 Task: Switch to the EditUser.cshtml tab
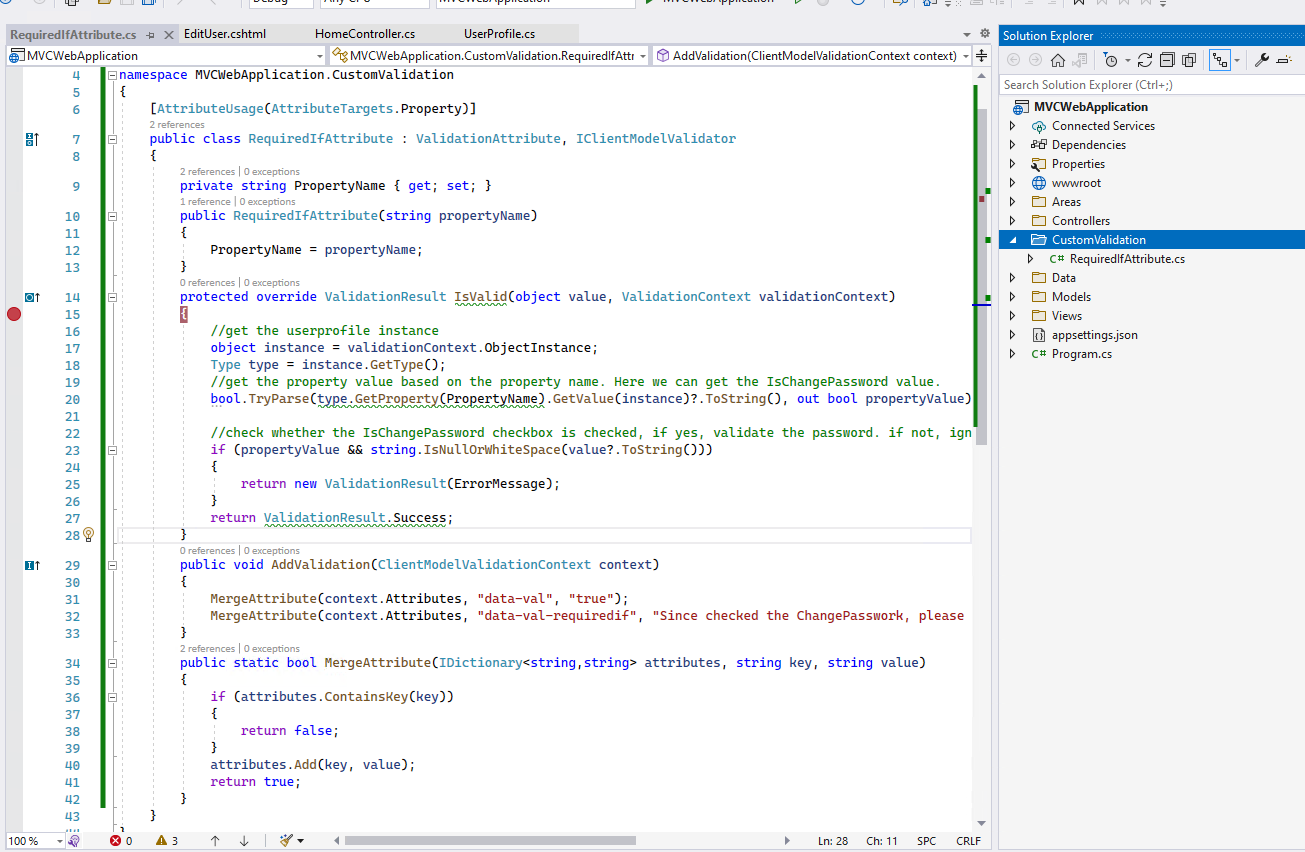point(224,34)
